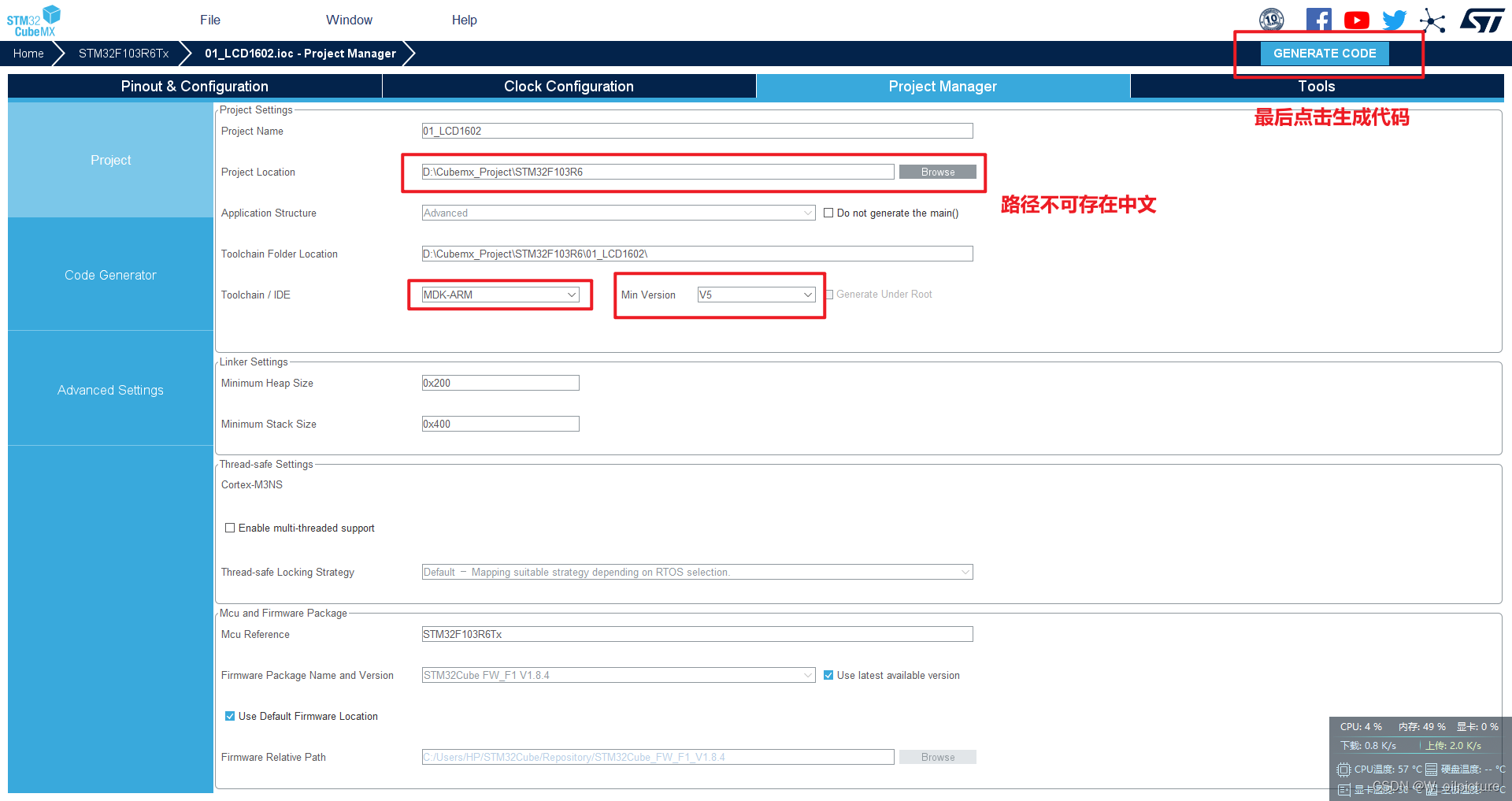
Task: Toggle Use latest available version checkbox
Action: pos(828,675)
